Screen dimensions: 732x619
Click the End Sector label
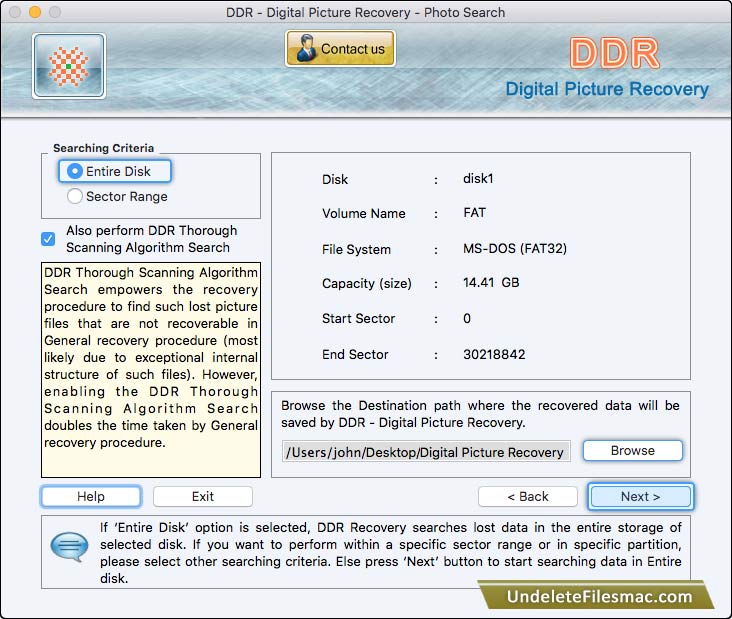(x=355, y=354)
